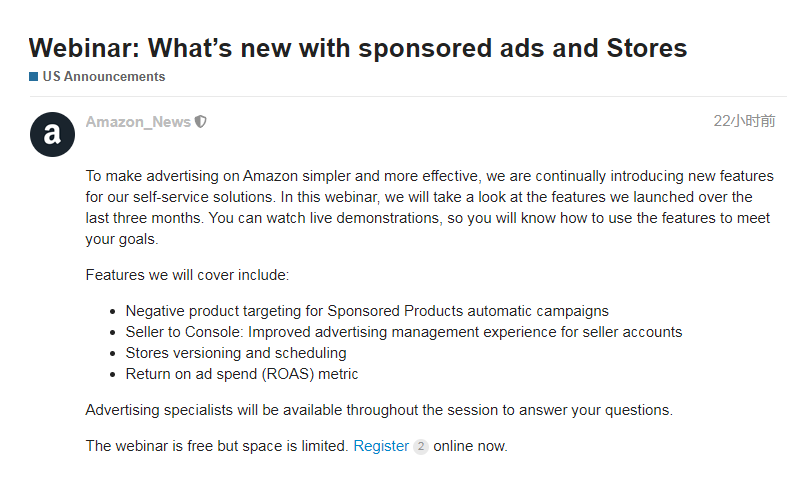804x485 pixels.
Task: Click the Advertising specialists sentence
Action: [379, 410]
